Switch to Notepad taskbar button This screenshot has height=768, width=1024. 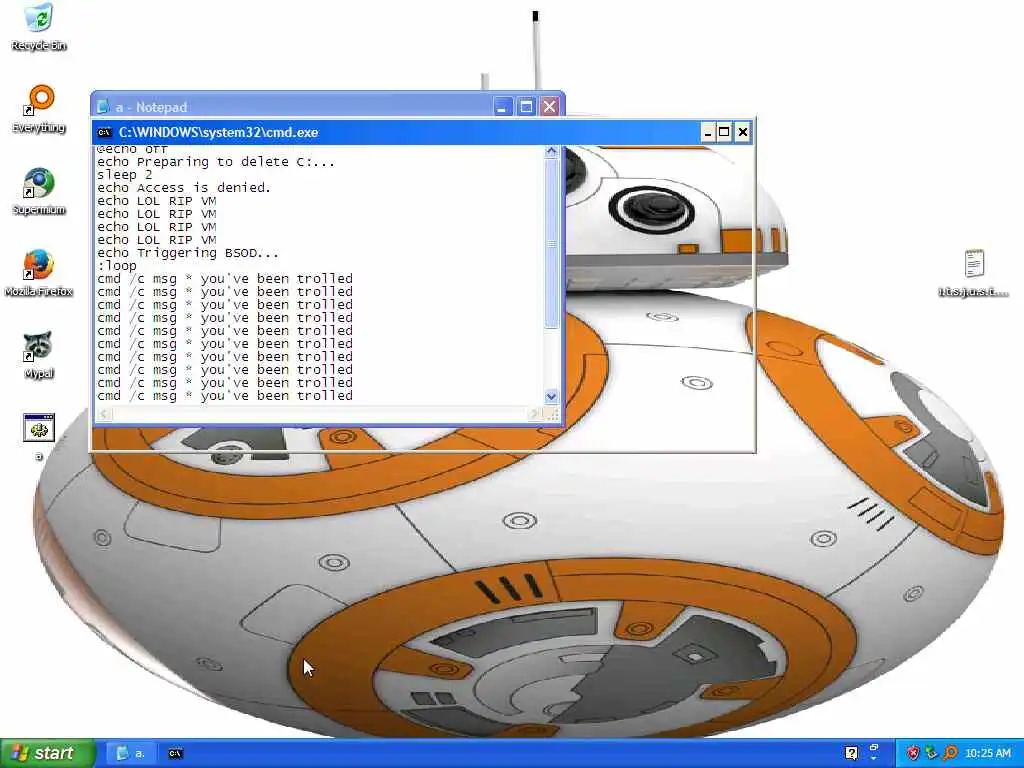pyautogui.click(x=131, y=753)
